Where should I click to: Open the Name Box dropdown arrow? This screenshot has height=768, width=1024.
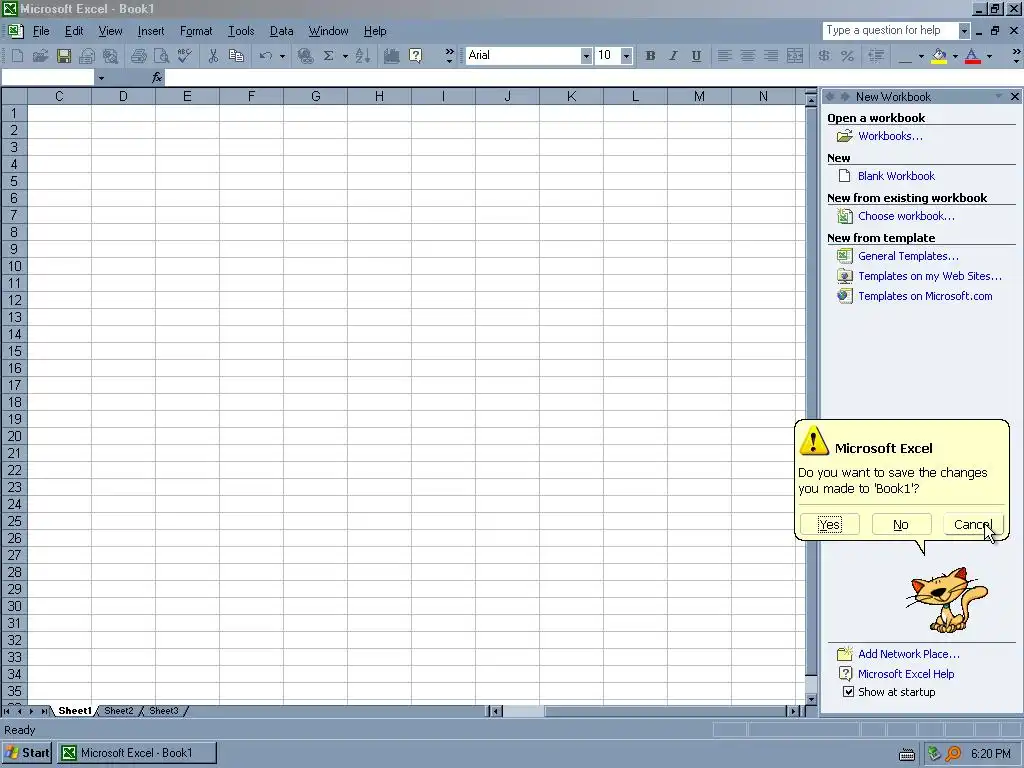pyautogui.click(x=101, y=78)
